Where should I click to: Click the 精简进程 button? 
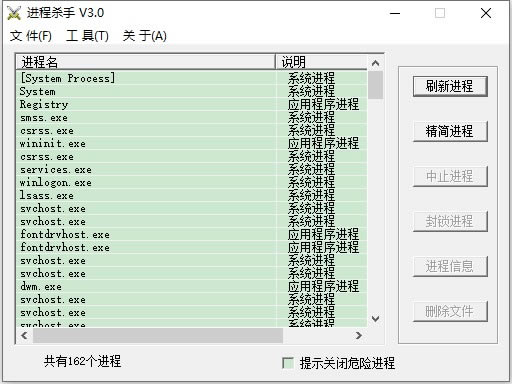(450, 131)
